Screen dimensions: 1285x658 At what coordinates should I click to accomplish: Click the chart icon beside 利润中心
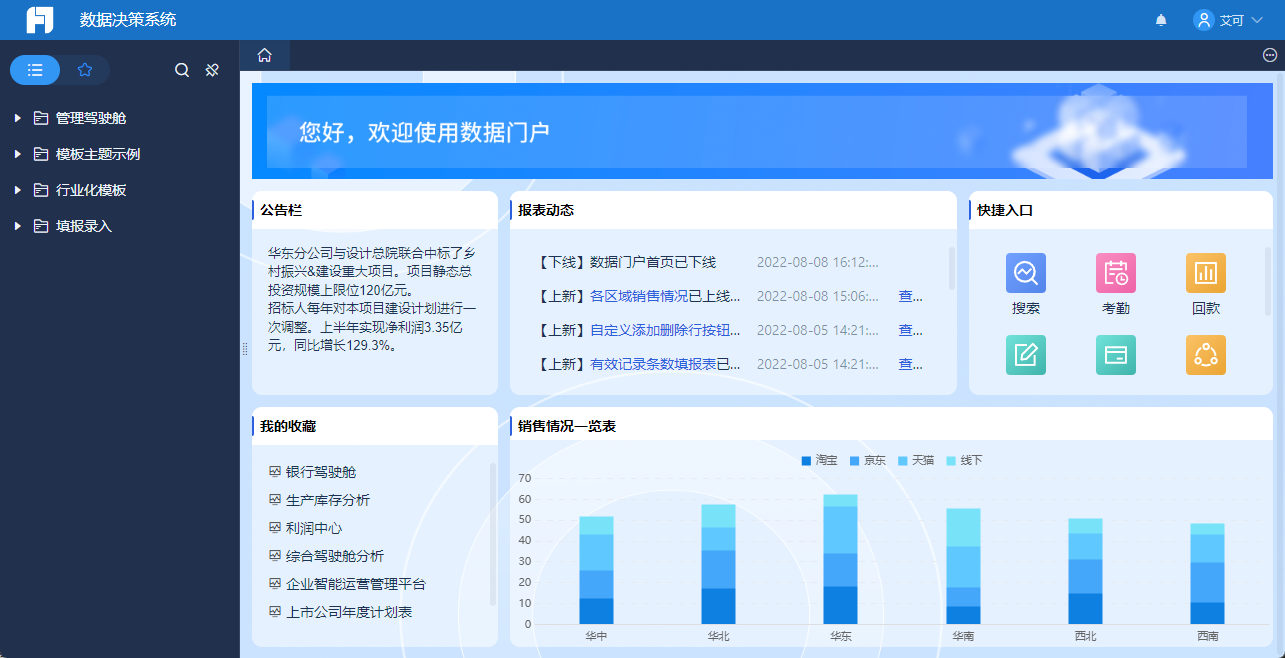[x=275, y=528]
